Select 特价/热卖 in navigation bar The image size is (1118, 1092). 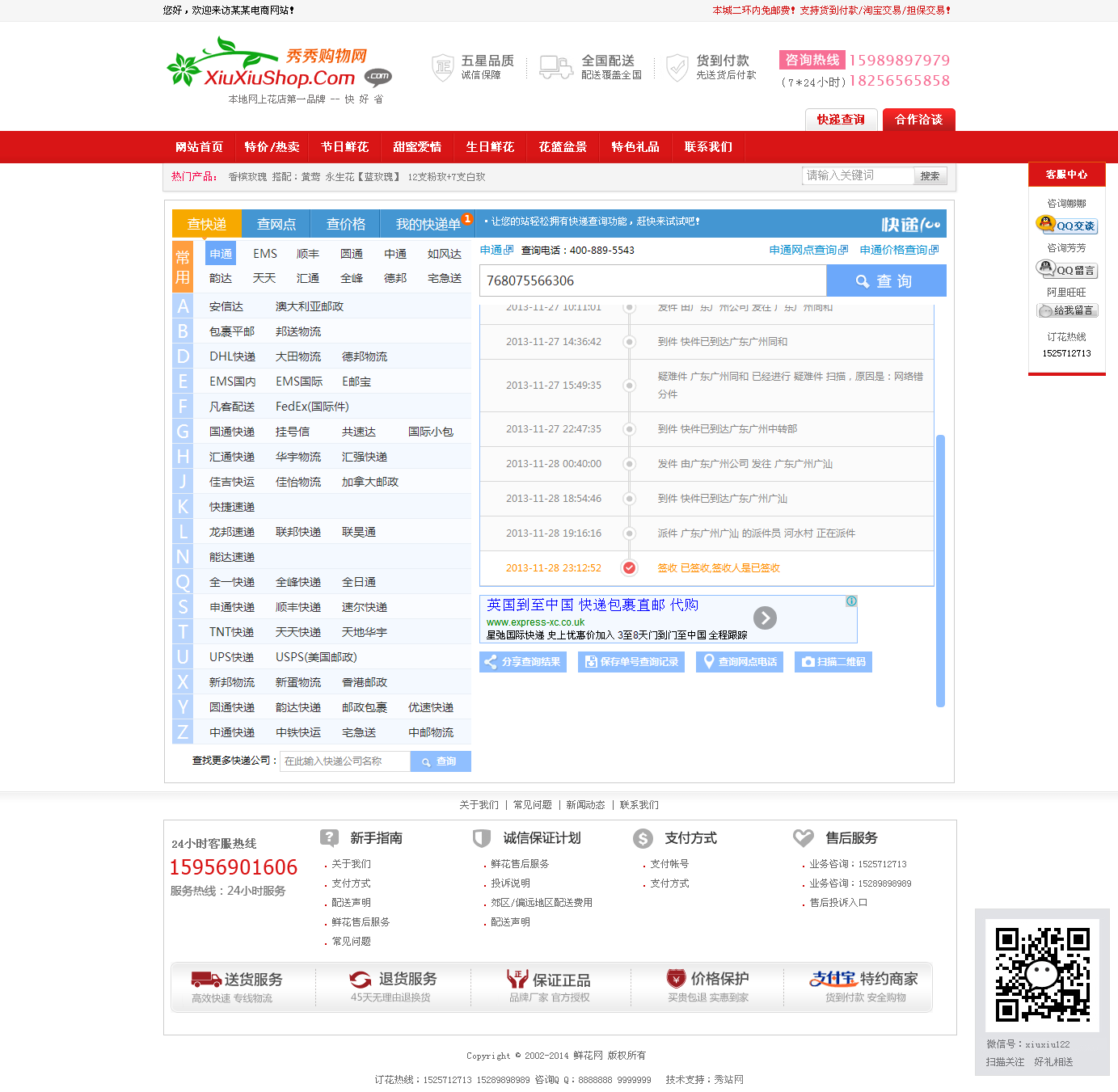[272, 147]
